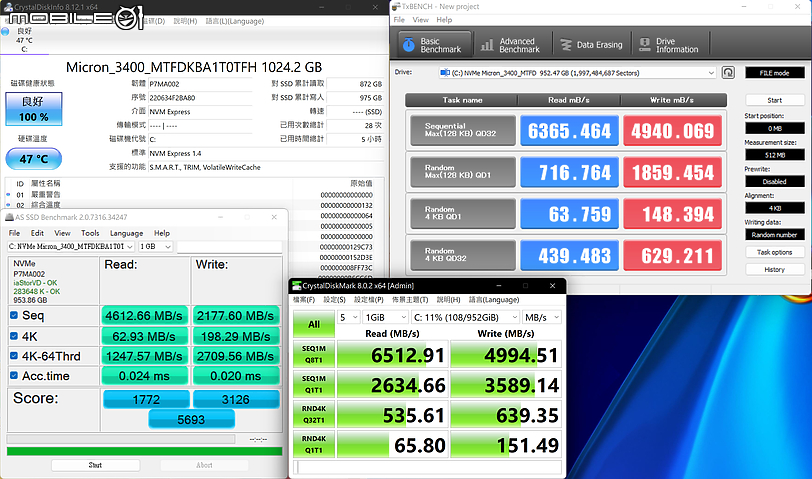Click the Measurement size 512 MB field
Image resolution: width=812 pixels, height=479 pixels.
[775, 155]
